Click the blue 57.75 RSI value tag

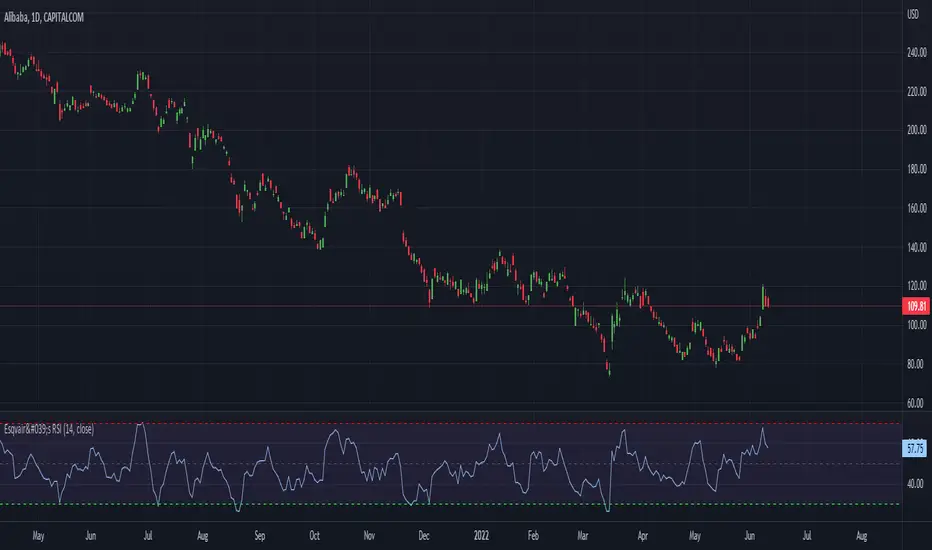click(915, 448)
